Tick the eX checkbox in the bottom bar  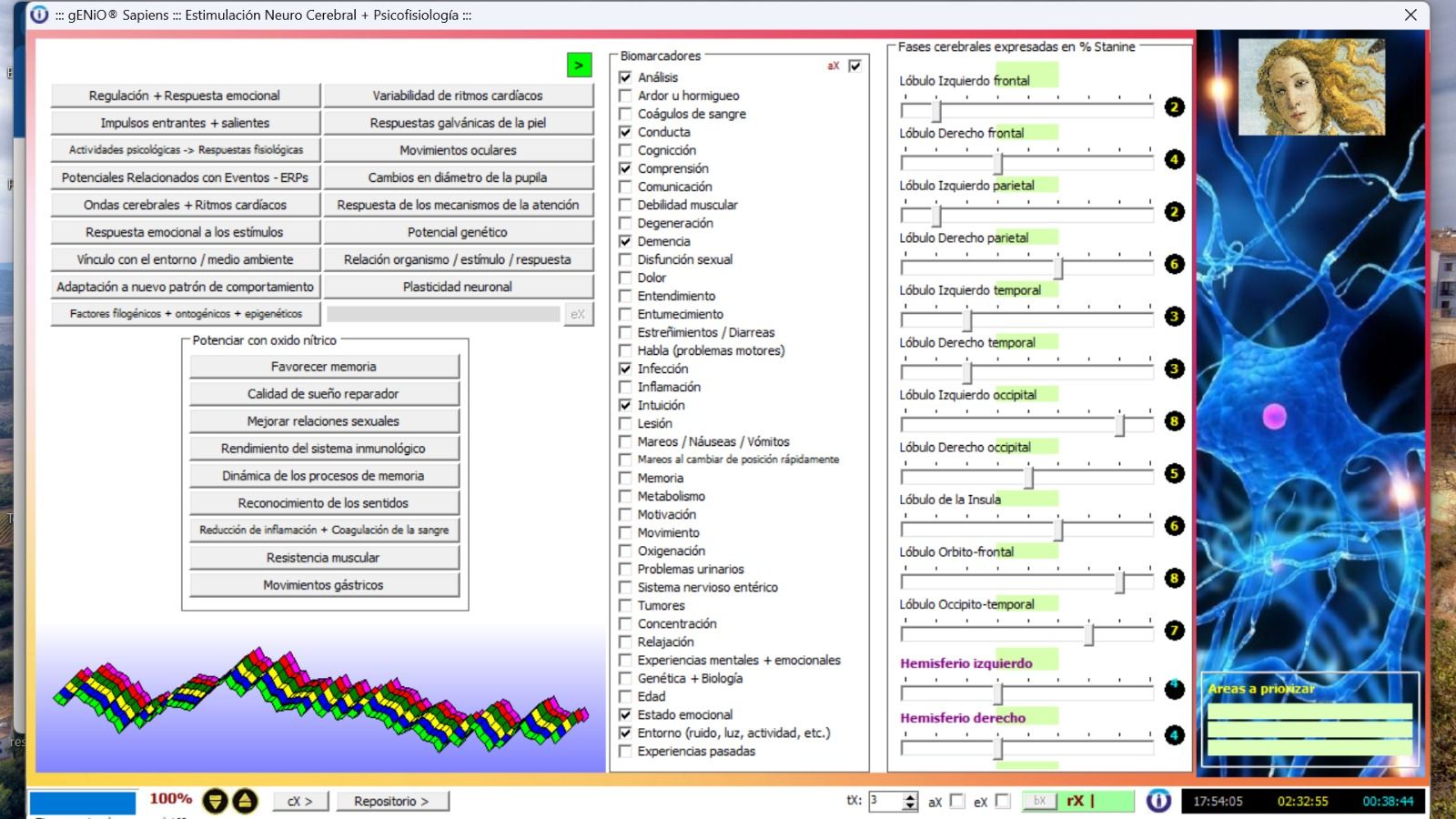coord(1003,801)
